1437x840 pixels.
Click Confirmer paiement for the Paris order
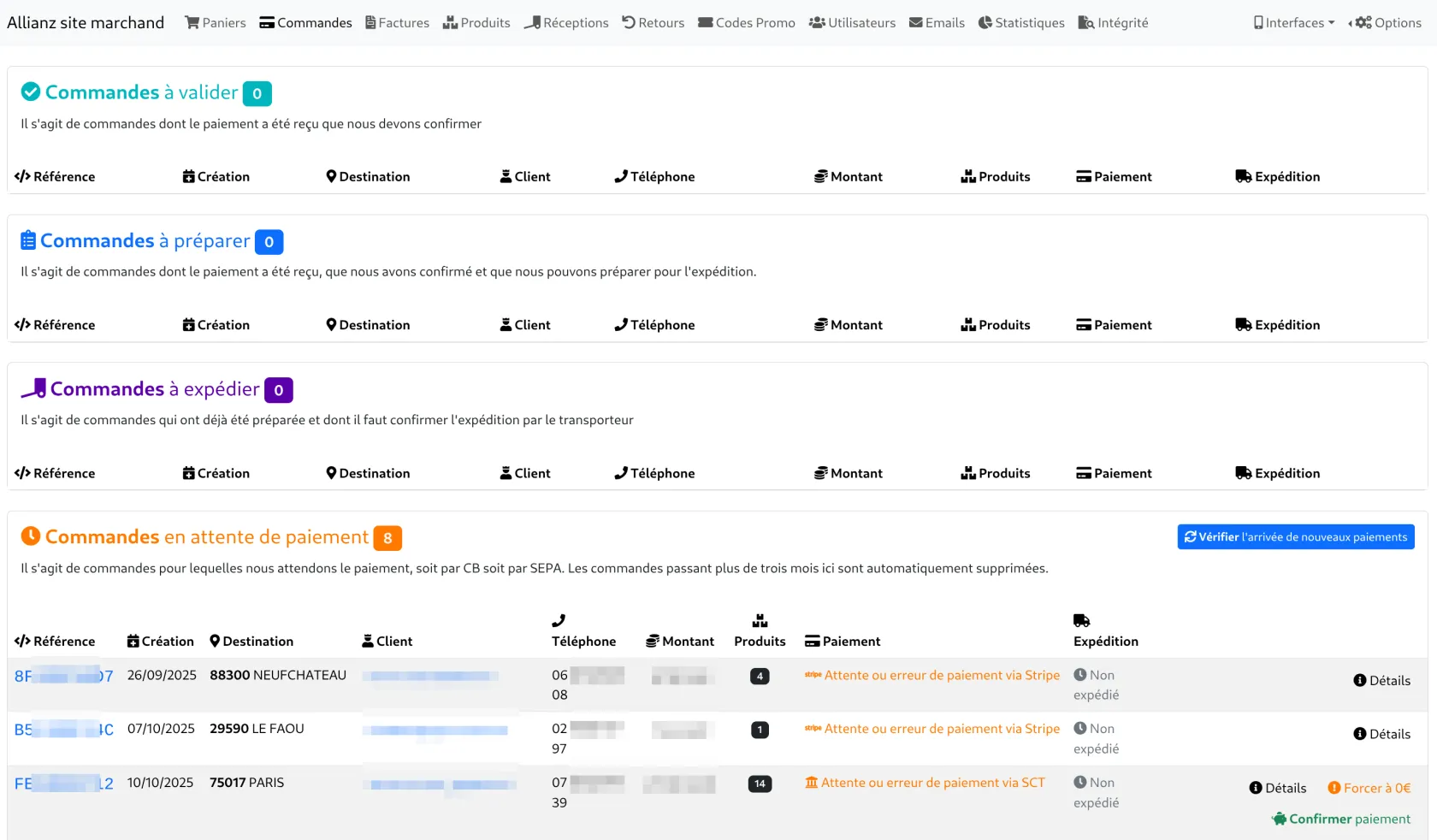1341,819
